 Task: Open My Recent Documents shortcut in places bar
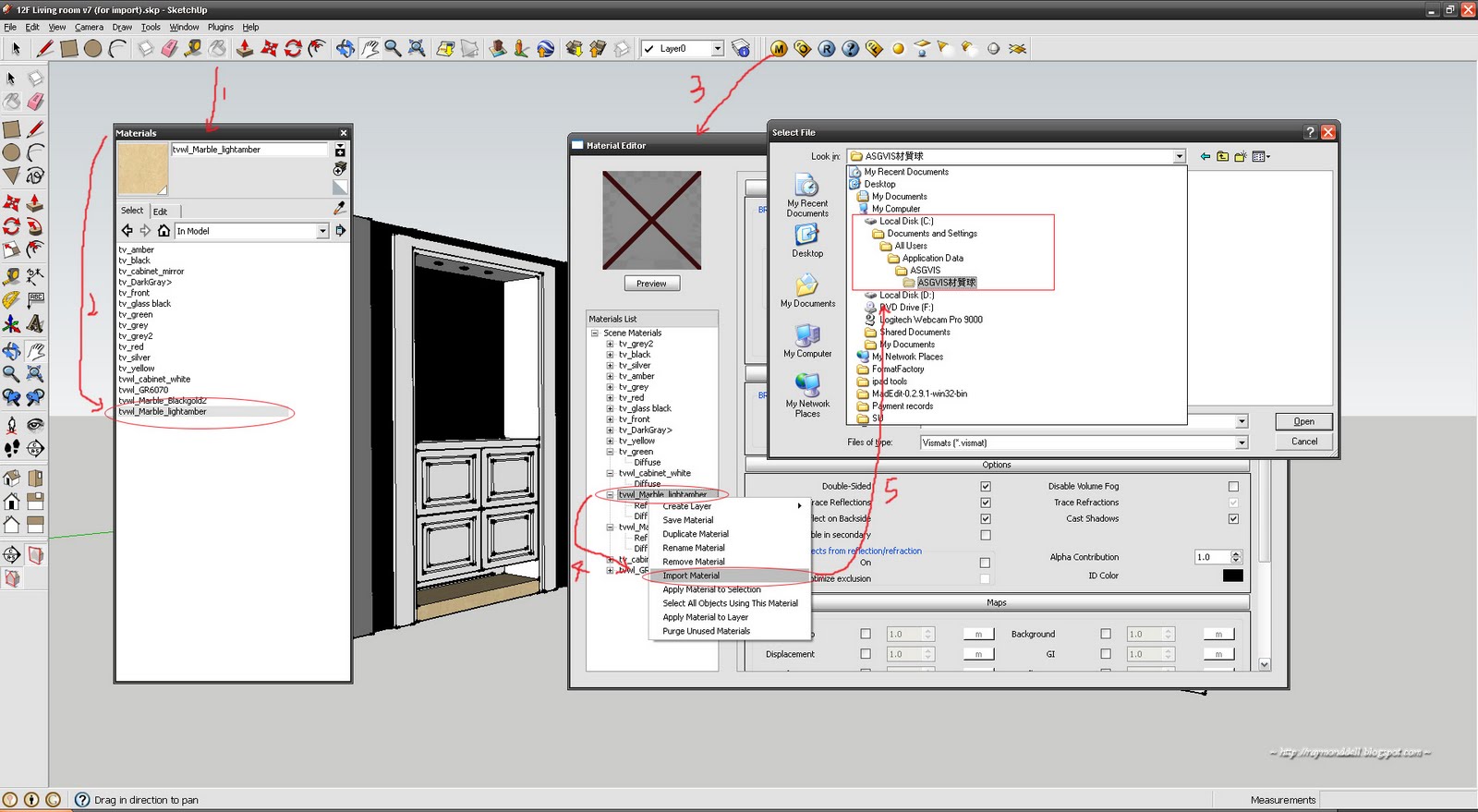point(807,196)
